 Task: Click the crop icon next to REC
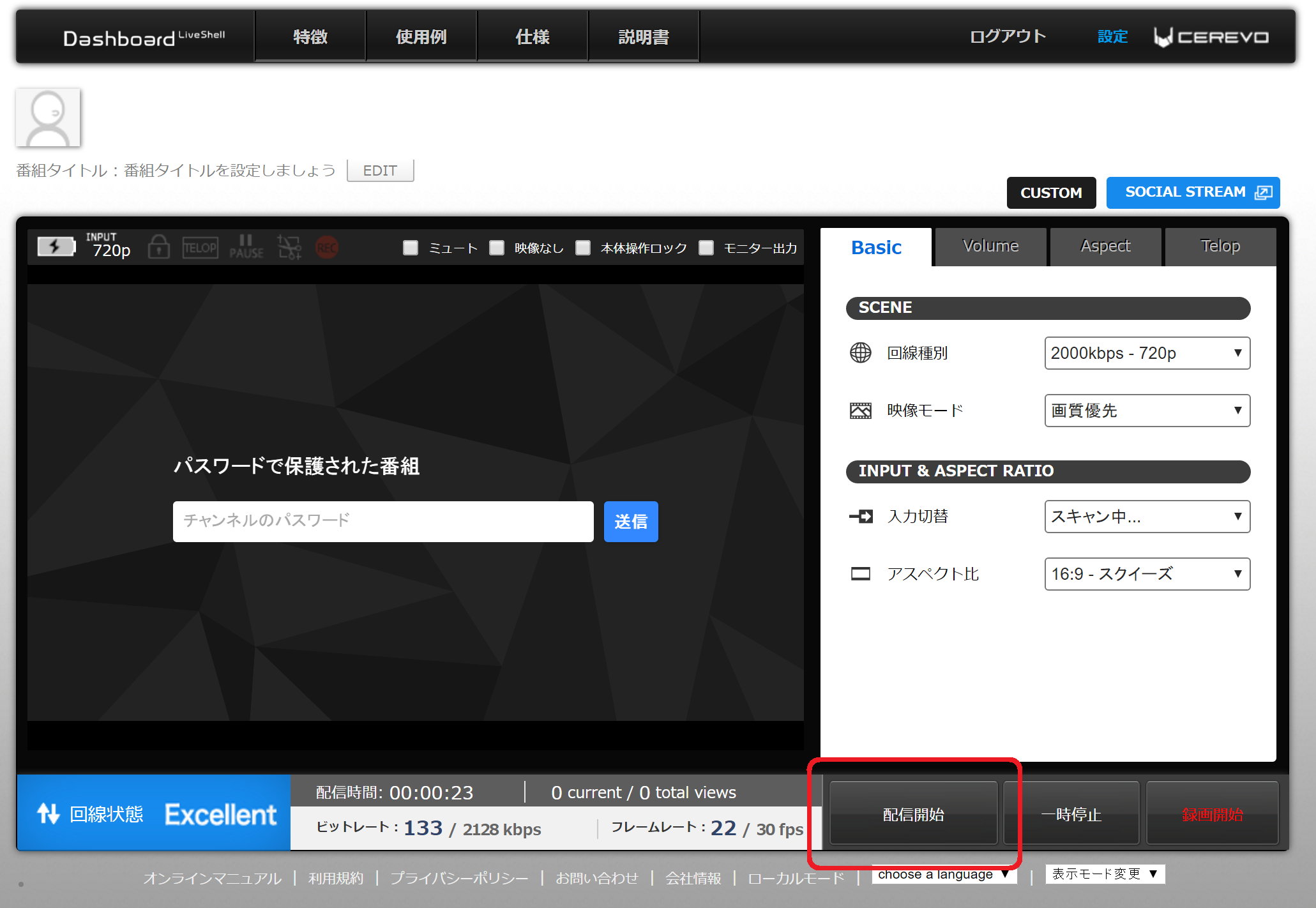(x=289, y=247)
